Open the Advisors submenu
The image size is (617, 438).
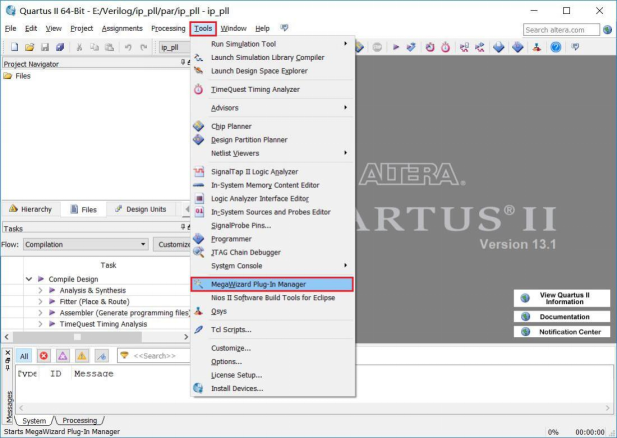click(x=273, y=108)
